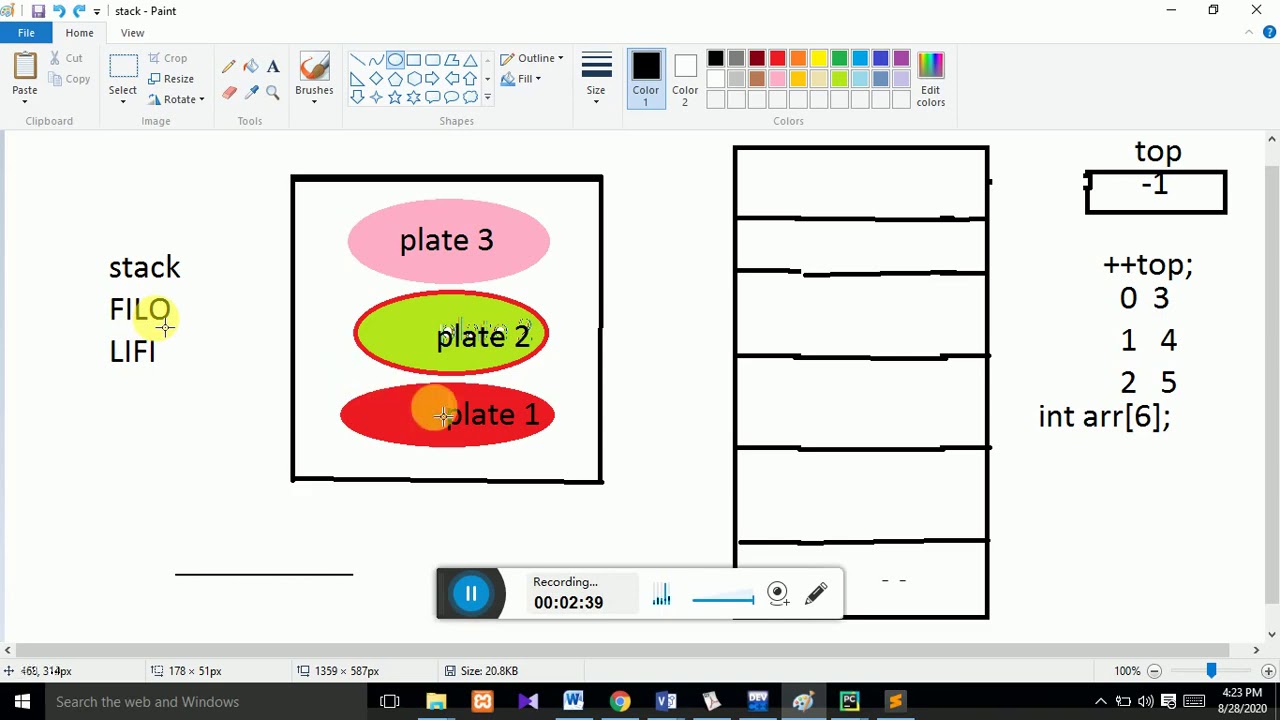
Task: Click the Cut button
Action: point(66,58)
